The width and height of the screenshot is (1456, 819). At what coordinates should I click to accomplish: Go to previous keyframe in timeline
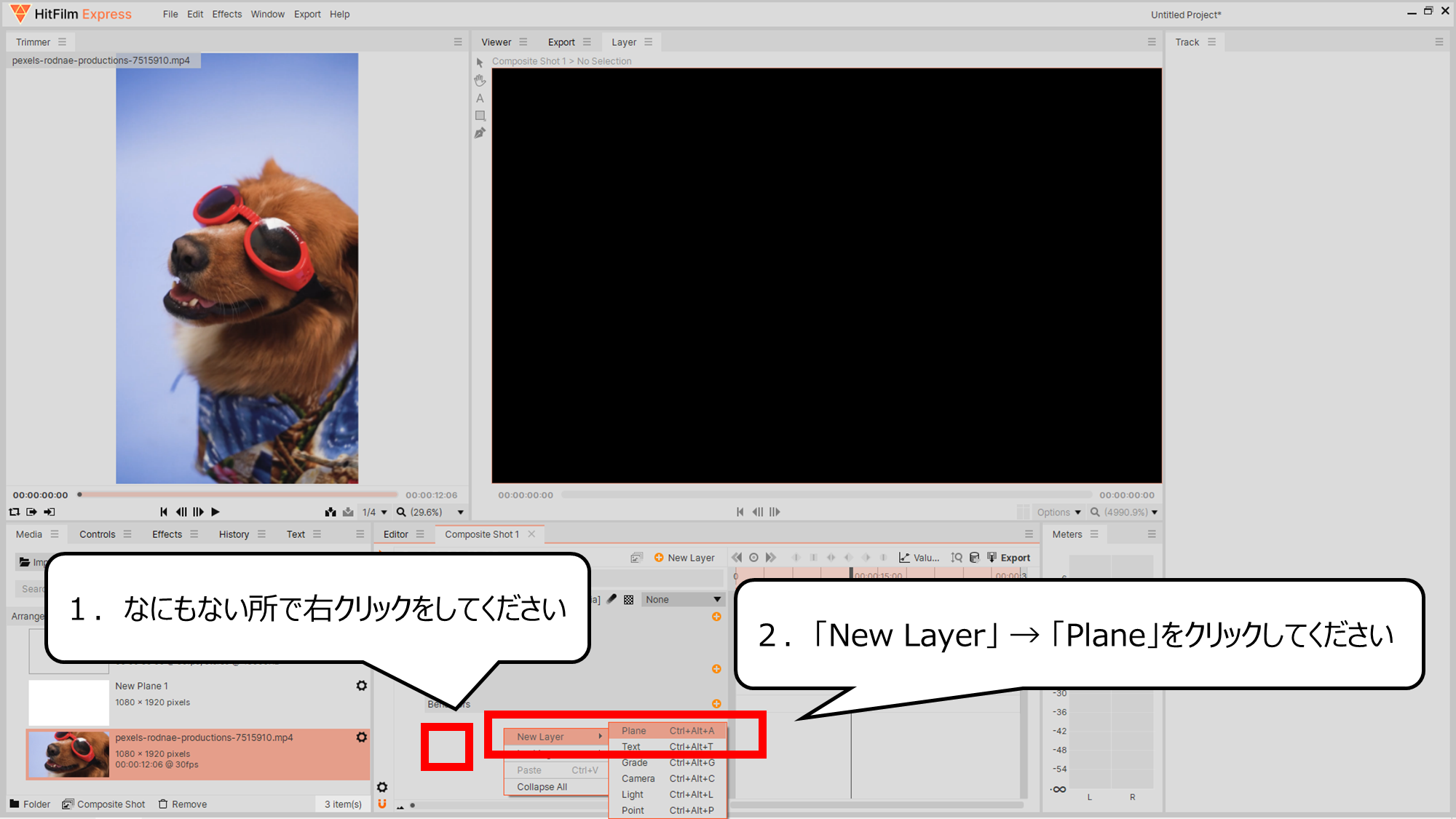coord(737,558)
